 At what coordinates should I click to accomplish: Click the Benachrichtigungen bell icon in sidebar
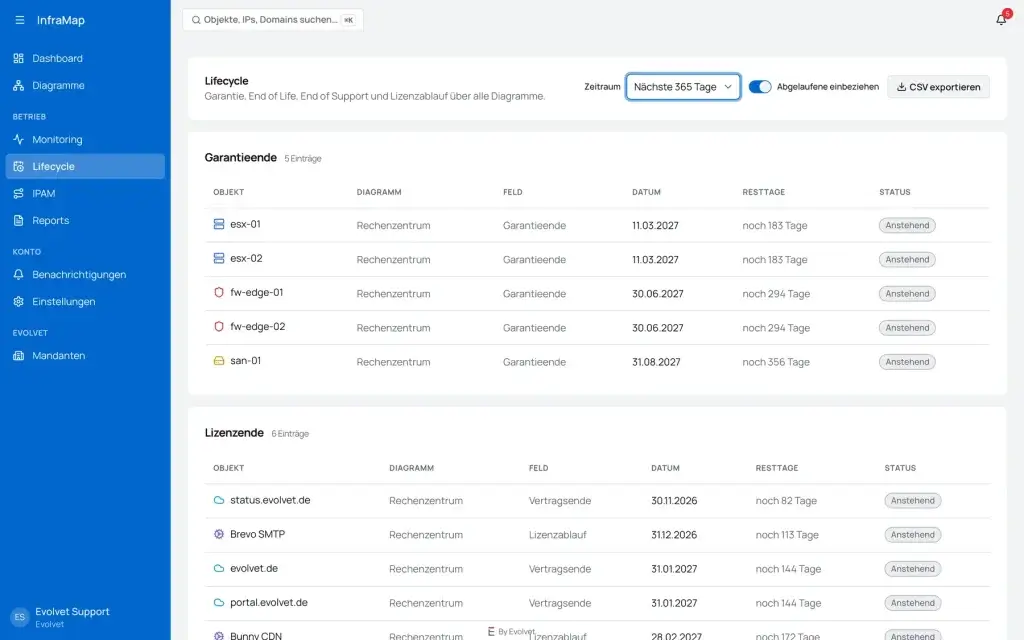coord(18,275)
